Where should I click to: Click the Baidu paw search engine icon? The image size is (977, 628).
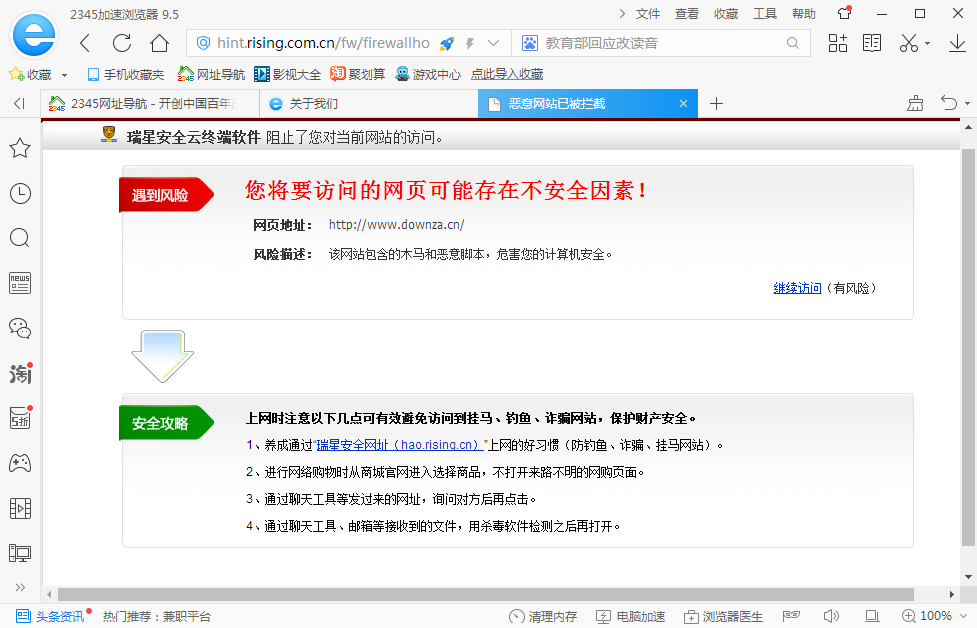[x=530, y=43]
